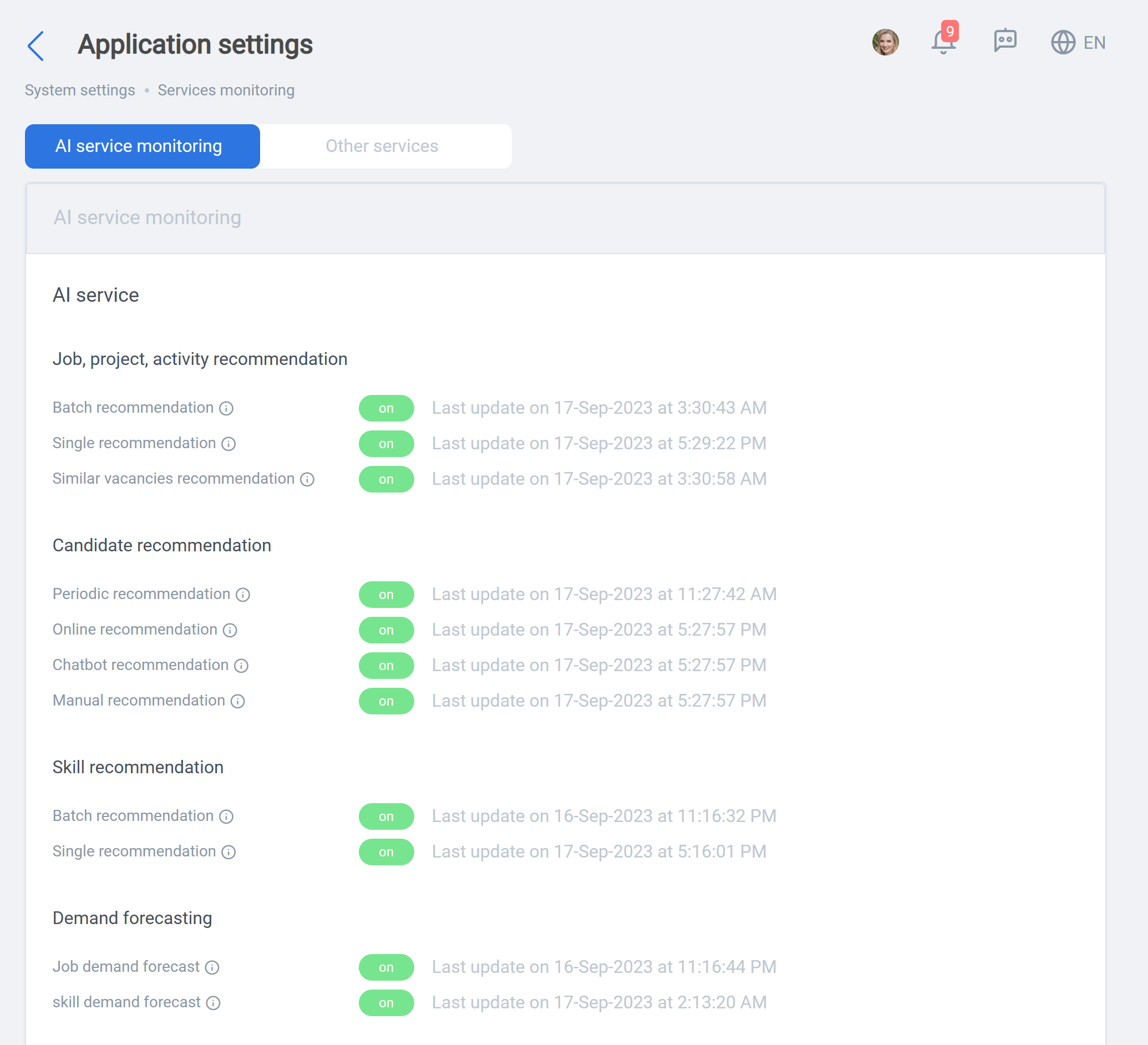Screen dimensions: 1148x1045
Task: Click the Application settings title
Action: [x=195, y=45]
